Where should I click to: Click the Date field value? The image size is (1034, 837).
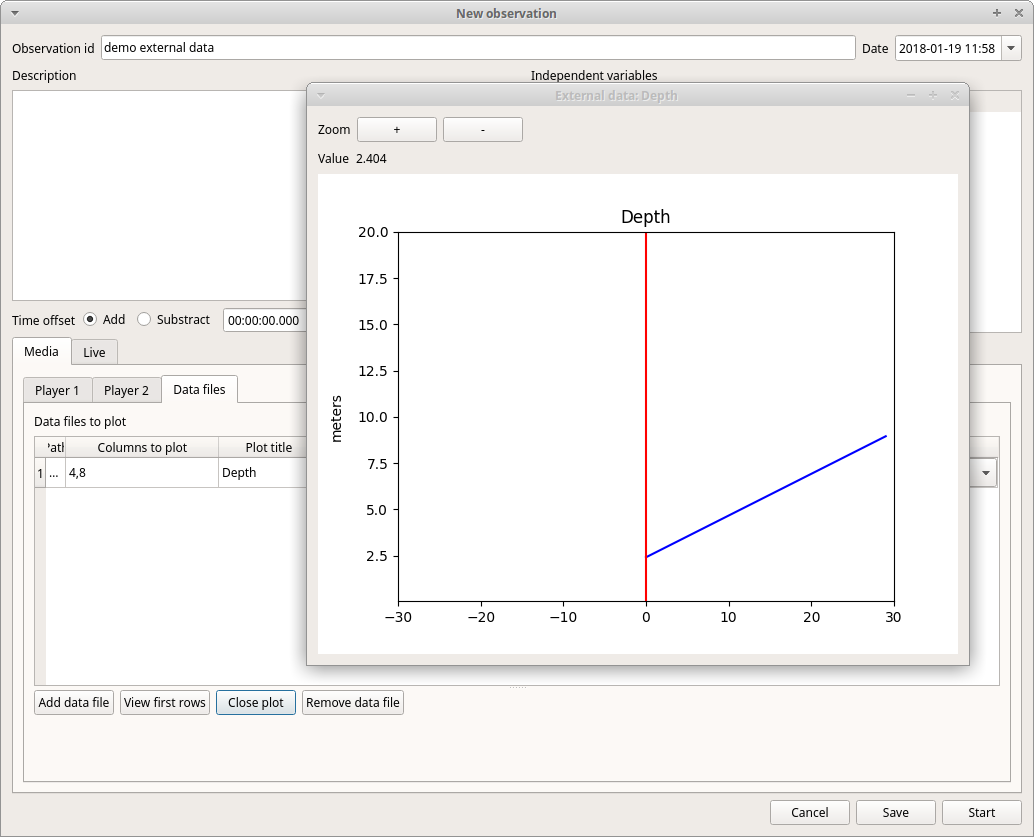click(x=948, y=48)
